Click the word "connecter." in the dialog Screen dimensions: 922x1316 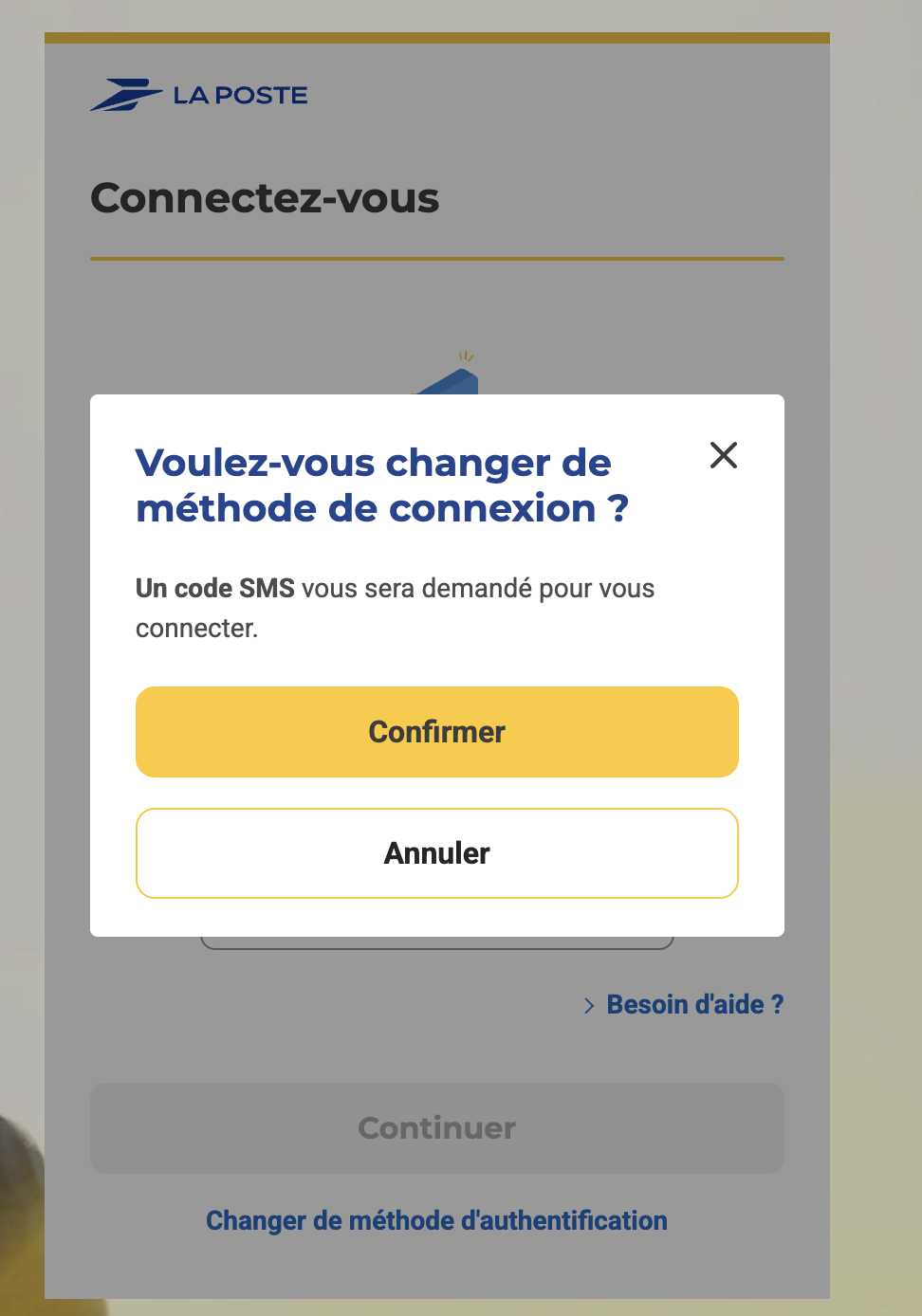click(197, 629)
